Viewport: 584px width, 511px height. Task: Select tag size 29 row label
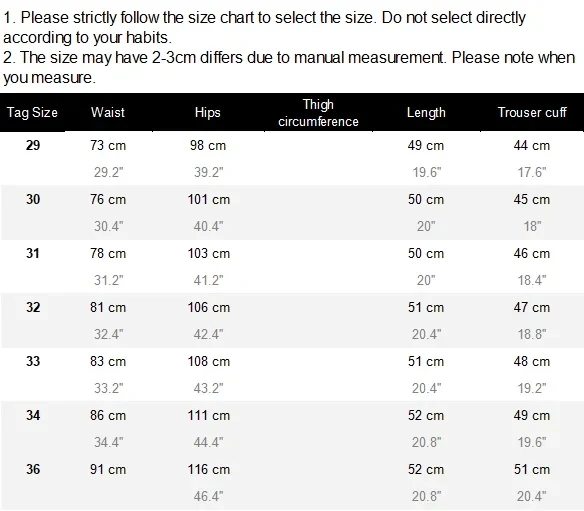[33, 145]
